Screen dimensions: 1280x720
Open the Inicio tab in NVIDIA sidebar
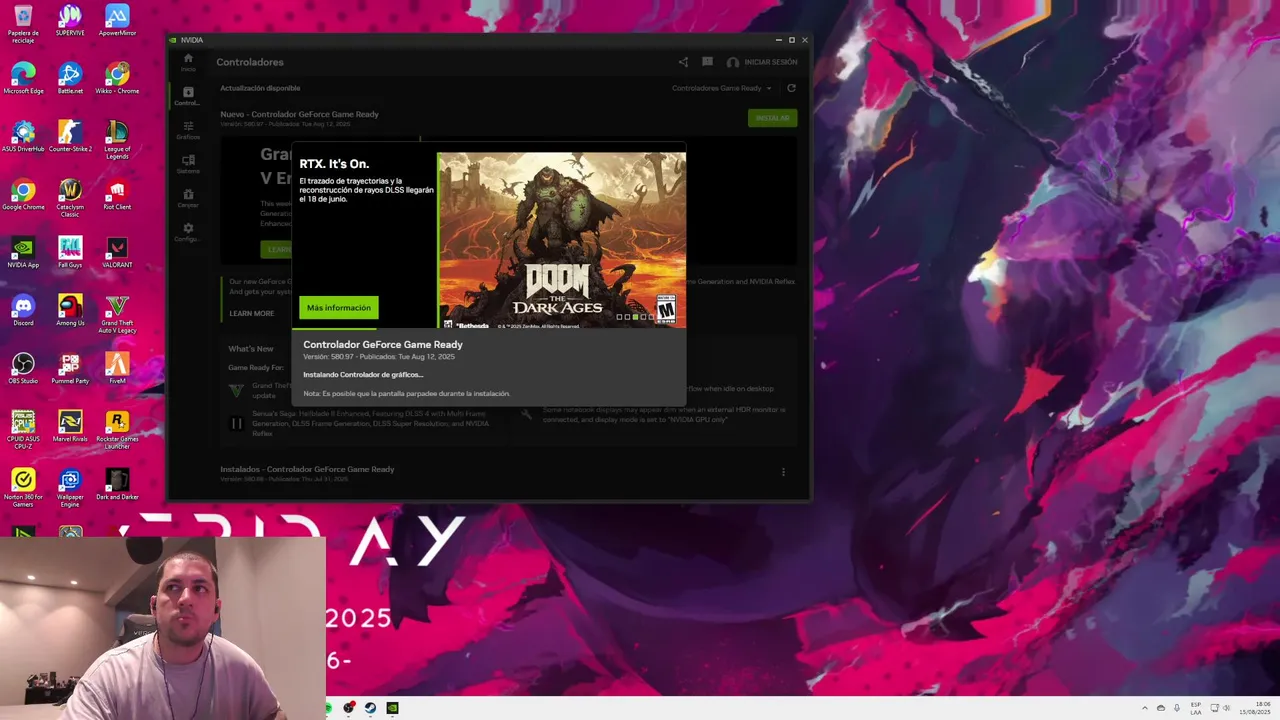[x=188, y=62]
